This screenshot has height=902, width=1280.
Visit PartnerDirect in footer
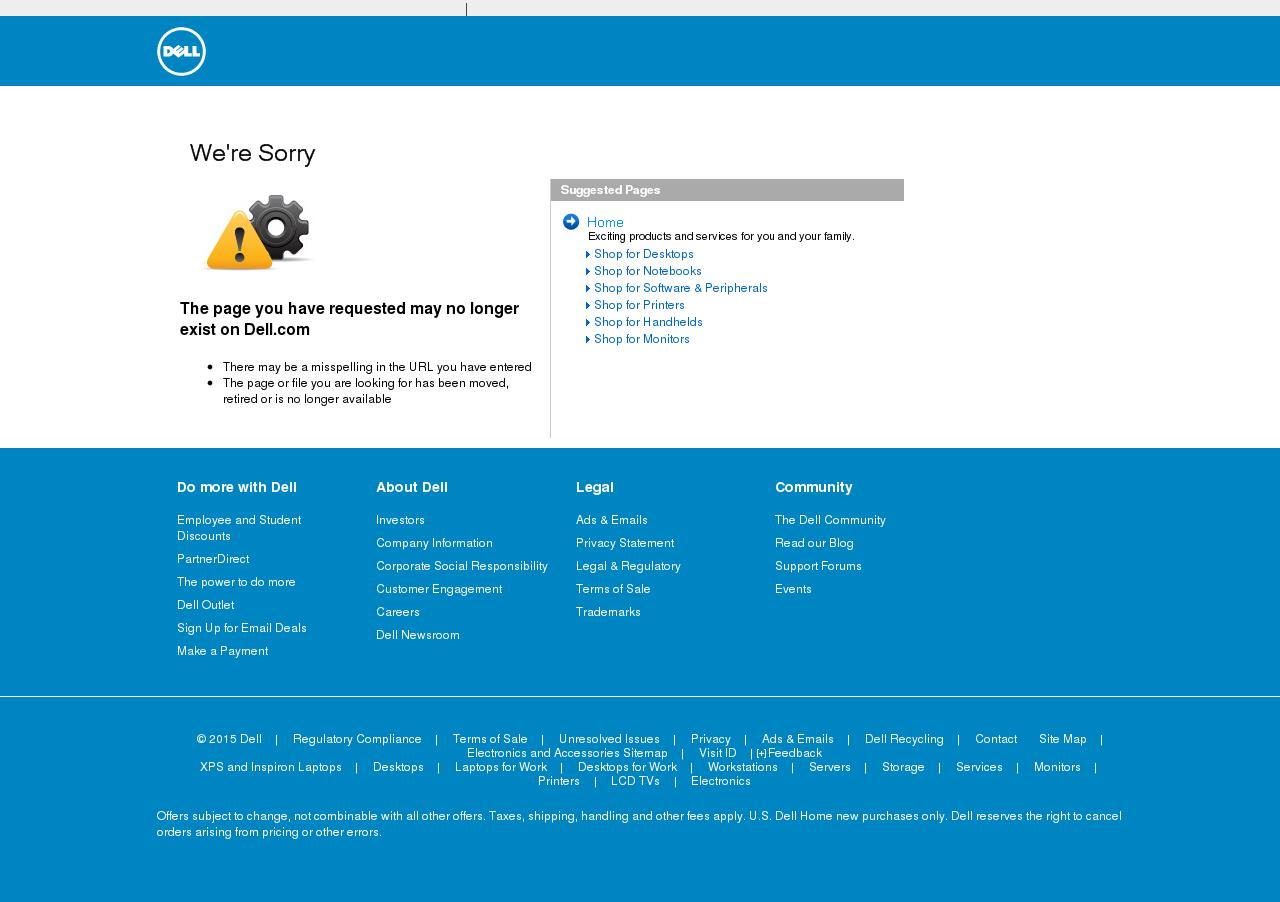213,559
